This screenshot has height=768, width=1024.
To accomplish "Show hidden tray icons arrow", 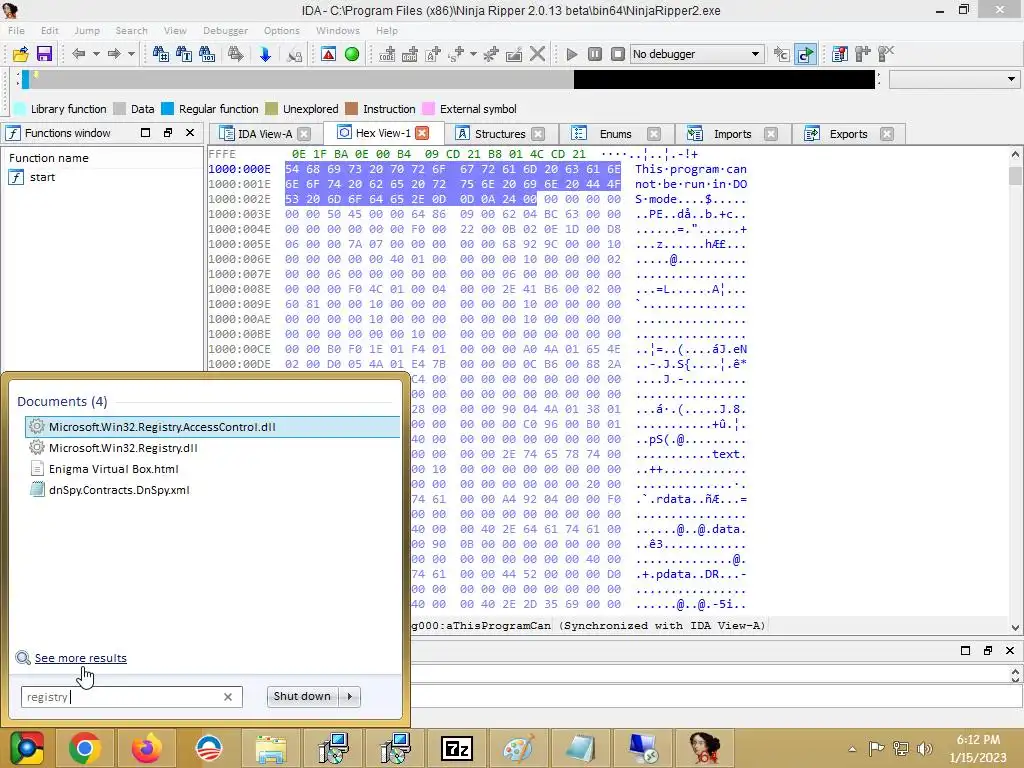I will tap(852, 749).
